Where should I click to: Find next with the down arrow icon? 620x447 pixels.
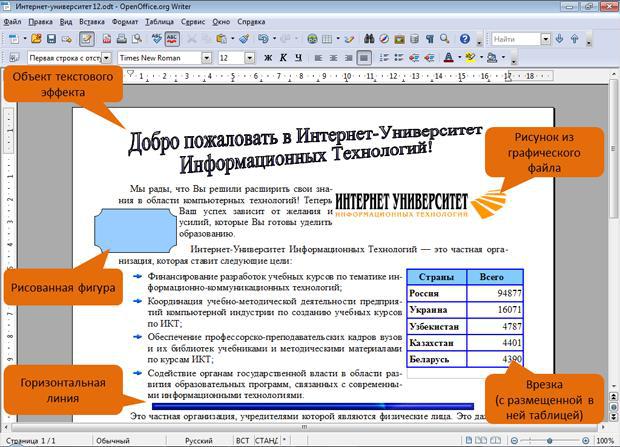559,39
